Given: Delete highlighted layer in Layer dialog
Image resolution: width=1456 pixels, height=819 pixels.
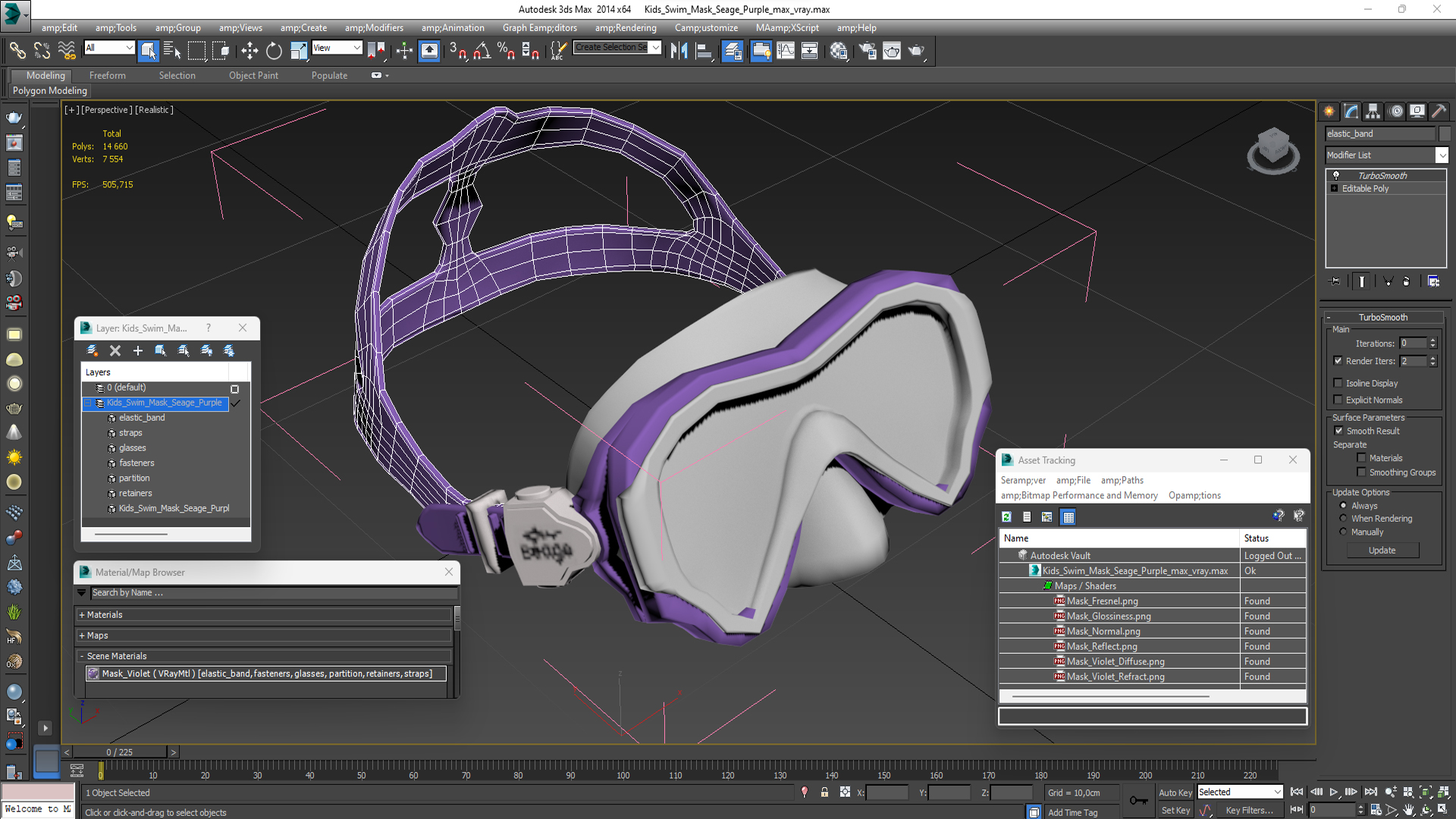Looking at the screenshot, I should pyautogui.click(x=115, y=350).
